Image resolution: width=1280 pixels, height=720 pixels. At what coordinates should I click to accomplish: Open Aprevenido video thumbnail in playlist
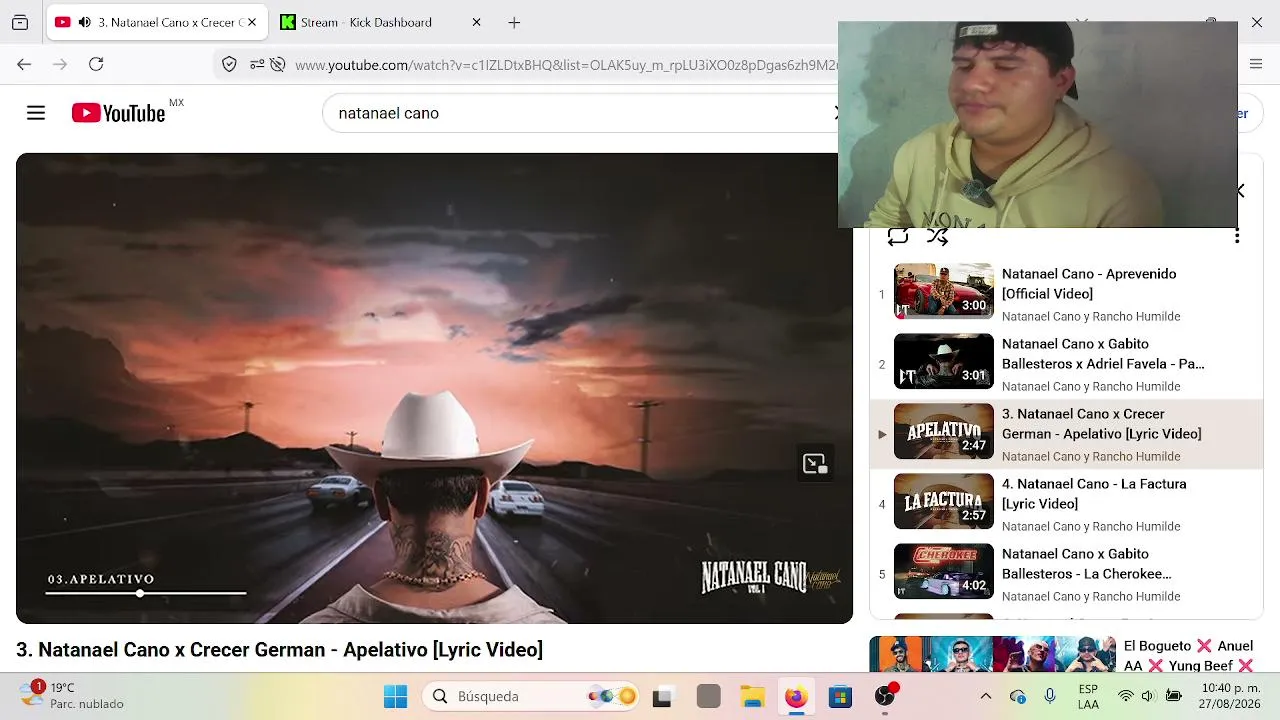click(943, 291)
